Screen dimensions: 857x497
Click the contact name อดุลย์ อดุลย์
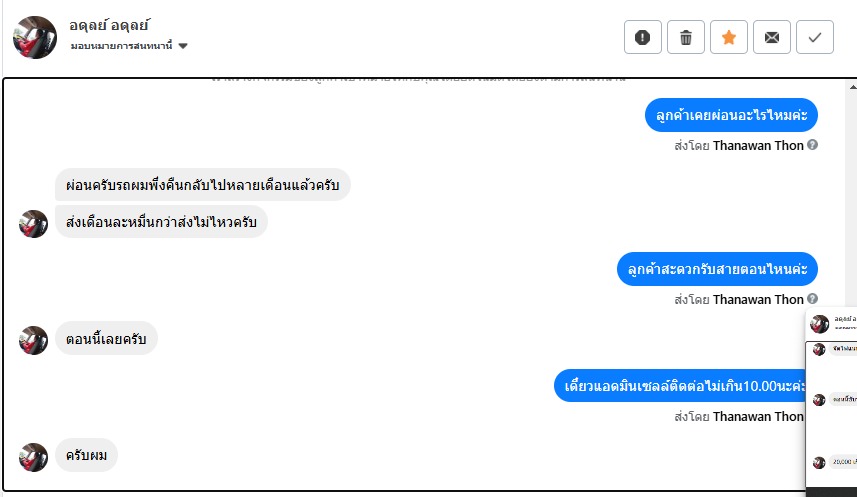pos(110,25)
